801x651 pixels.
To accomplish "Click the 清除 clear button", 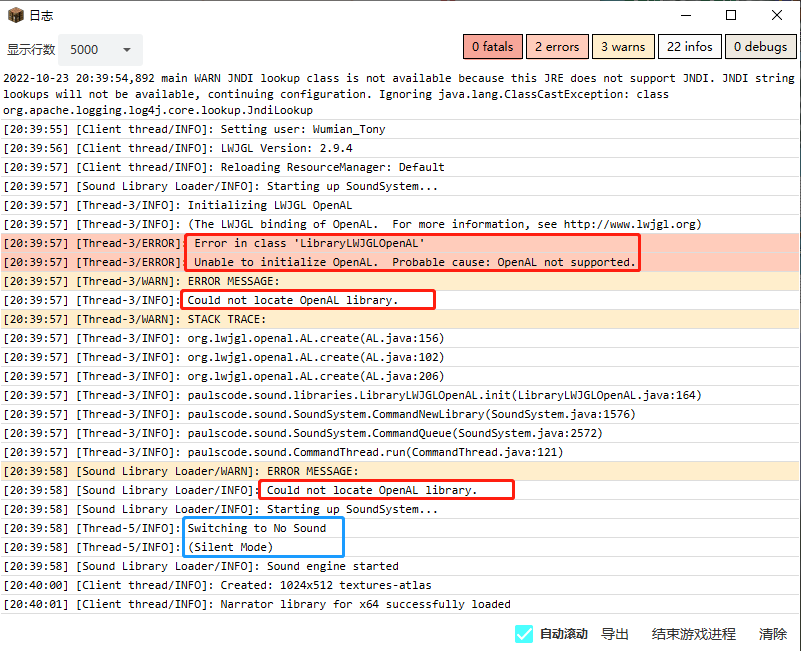I will (x=772, y=634).
